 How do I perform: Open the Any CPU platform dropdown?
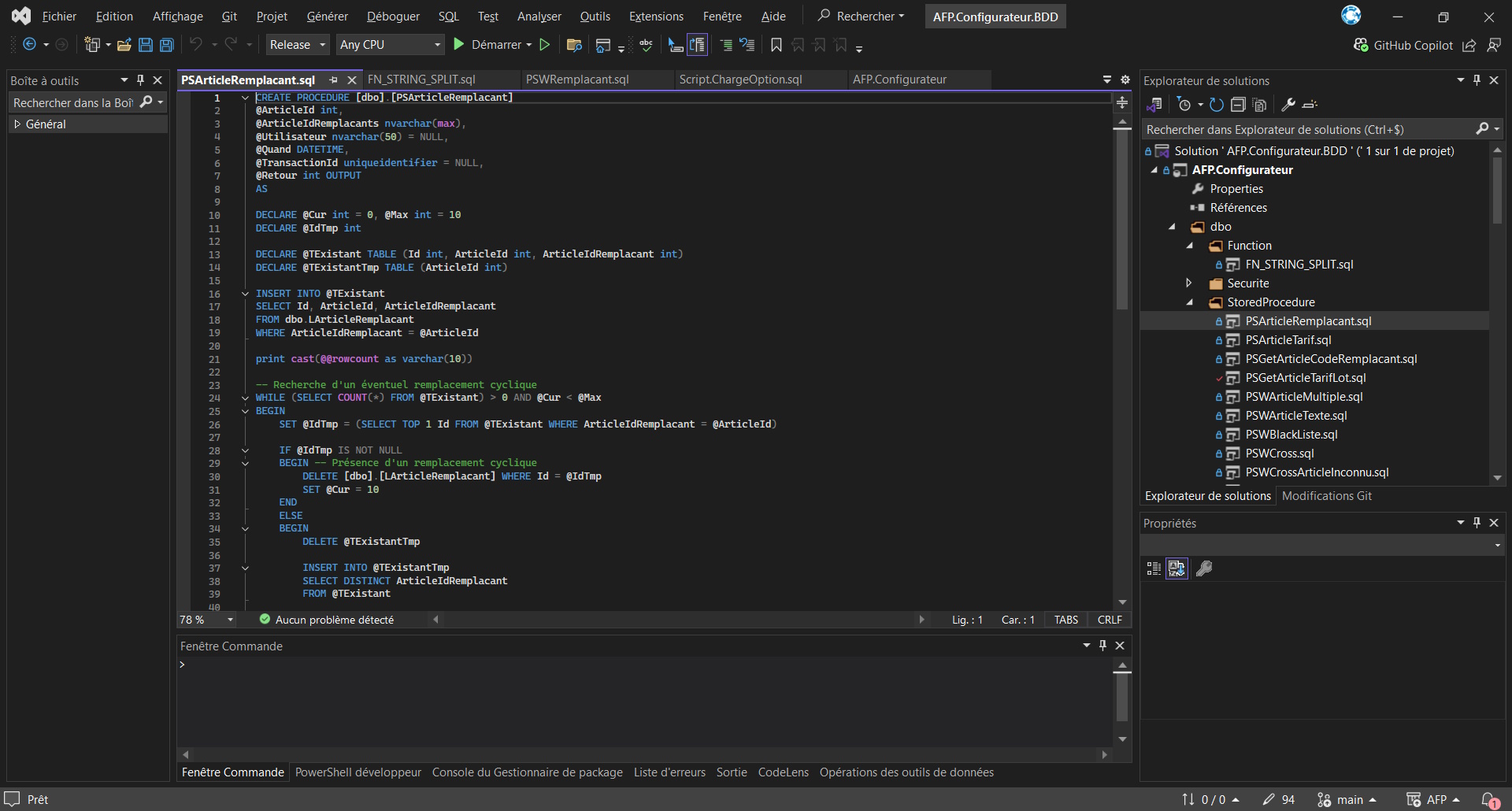tap(390, 45)
